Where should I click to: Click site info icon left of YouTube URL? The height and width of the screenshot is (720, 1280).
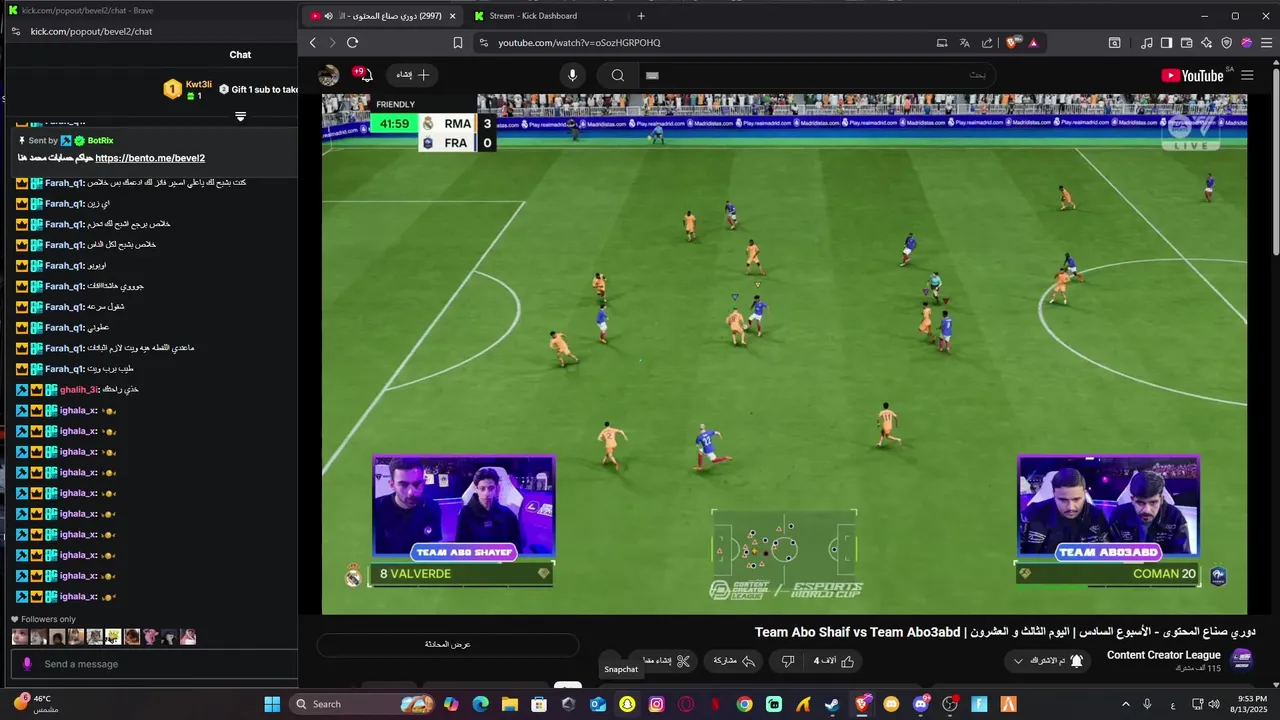(484, 43)
